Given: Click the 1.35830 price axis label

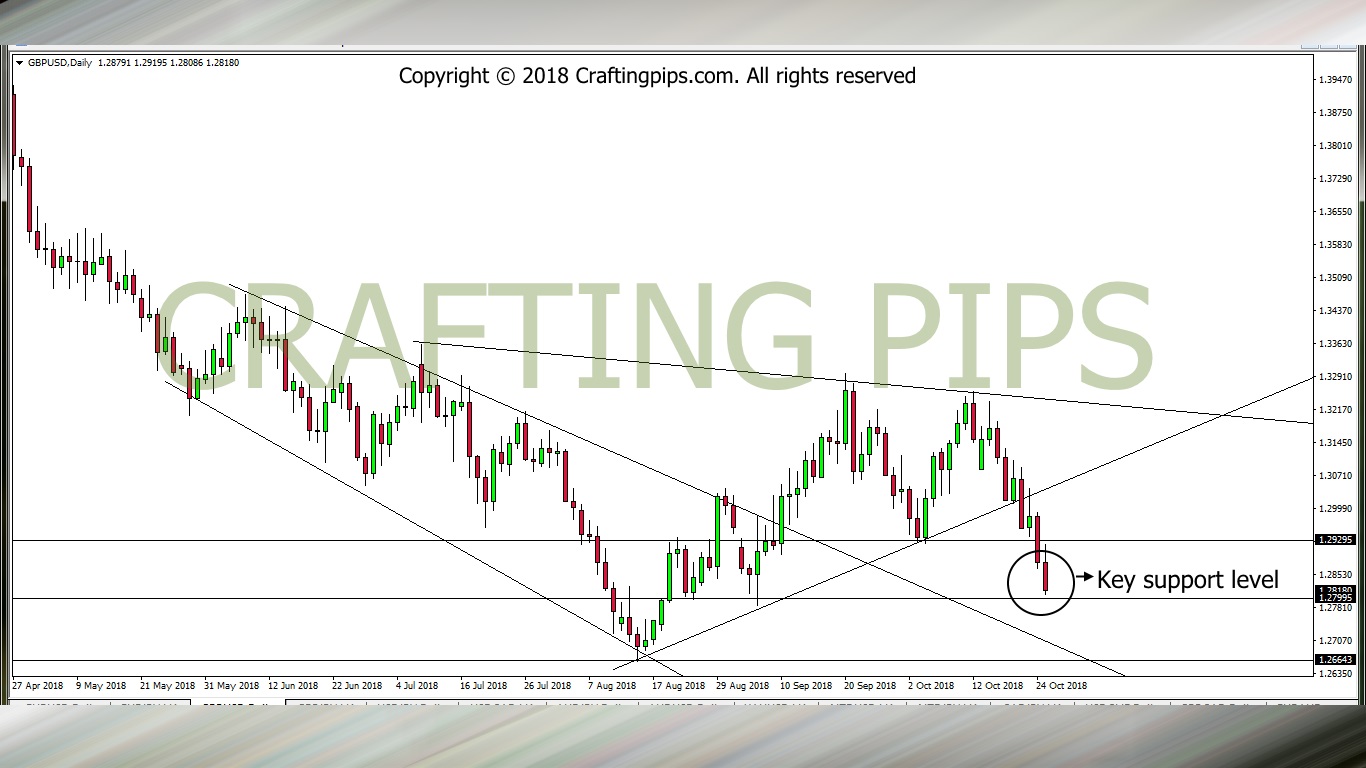Looking at the screenshot, I should (1337, 245).
